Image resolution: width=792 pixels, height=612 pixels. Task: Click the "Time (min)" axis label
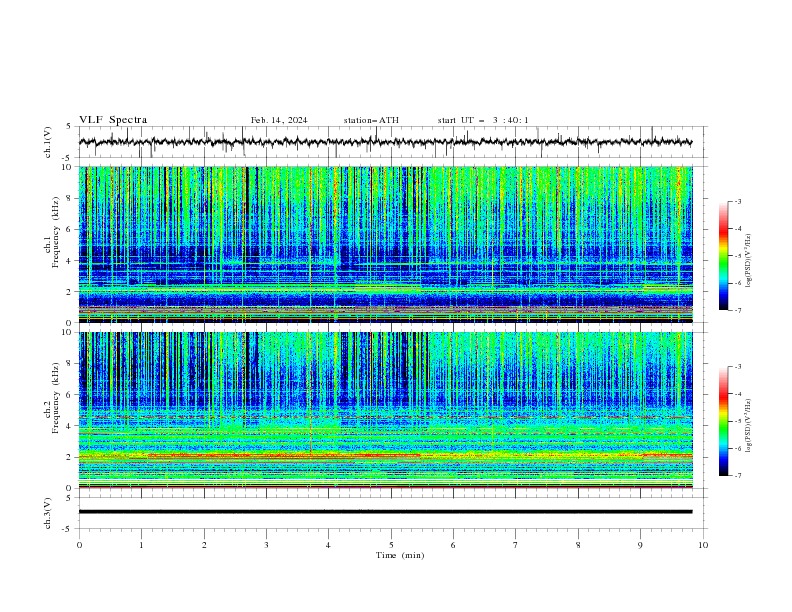pos(400,555)
